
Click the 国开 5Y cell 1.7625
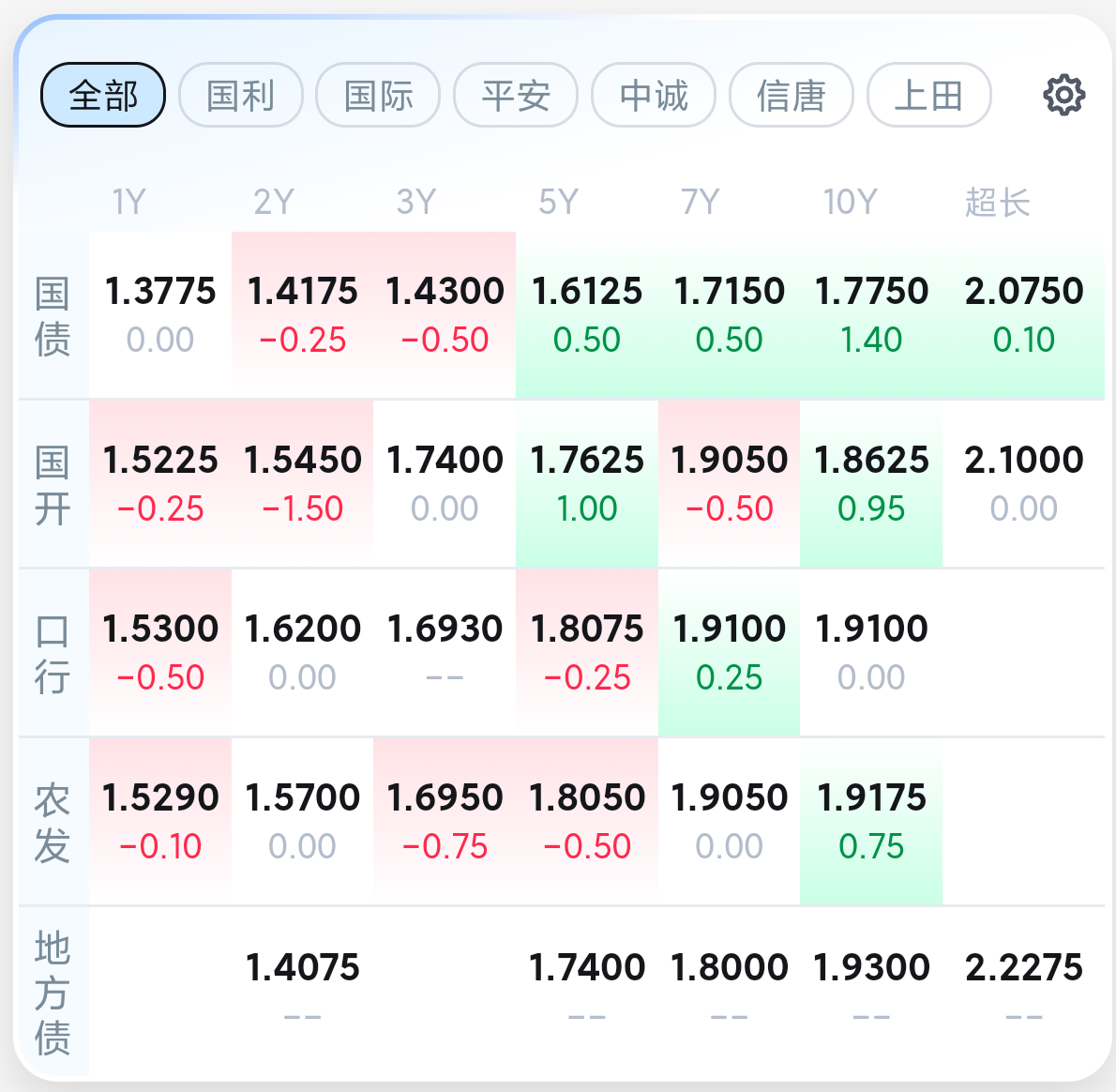[x=587, y=484]
